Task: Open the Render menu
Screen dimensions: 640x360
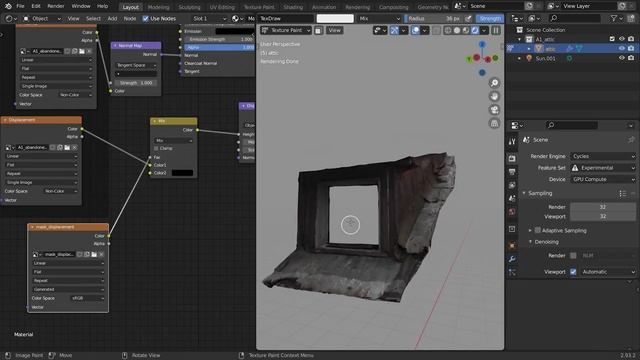Action: click(56, 6)
